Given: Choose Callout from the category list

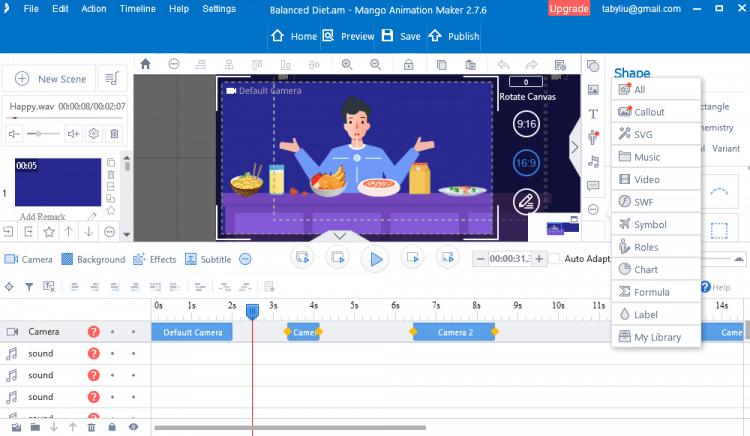Looking at the screenshot, I should tap(649, 112).
